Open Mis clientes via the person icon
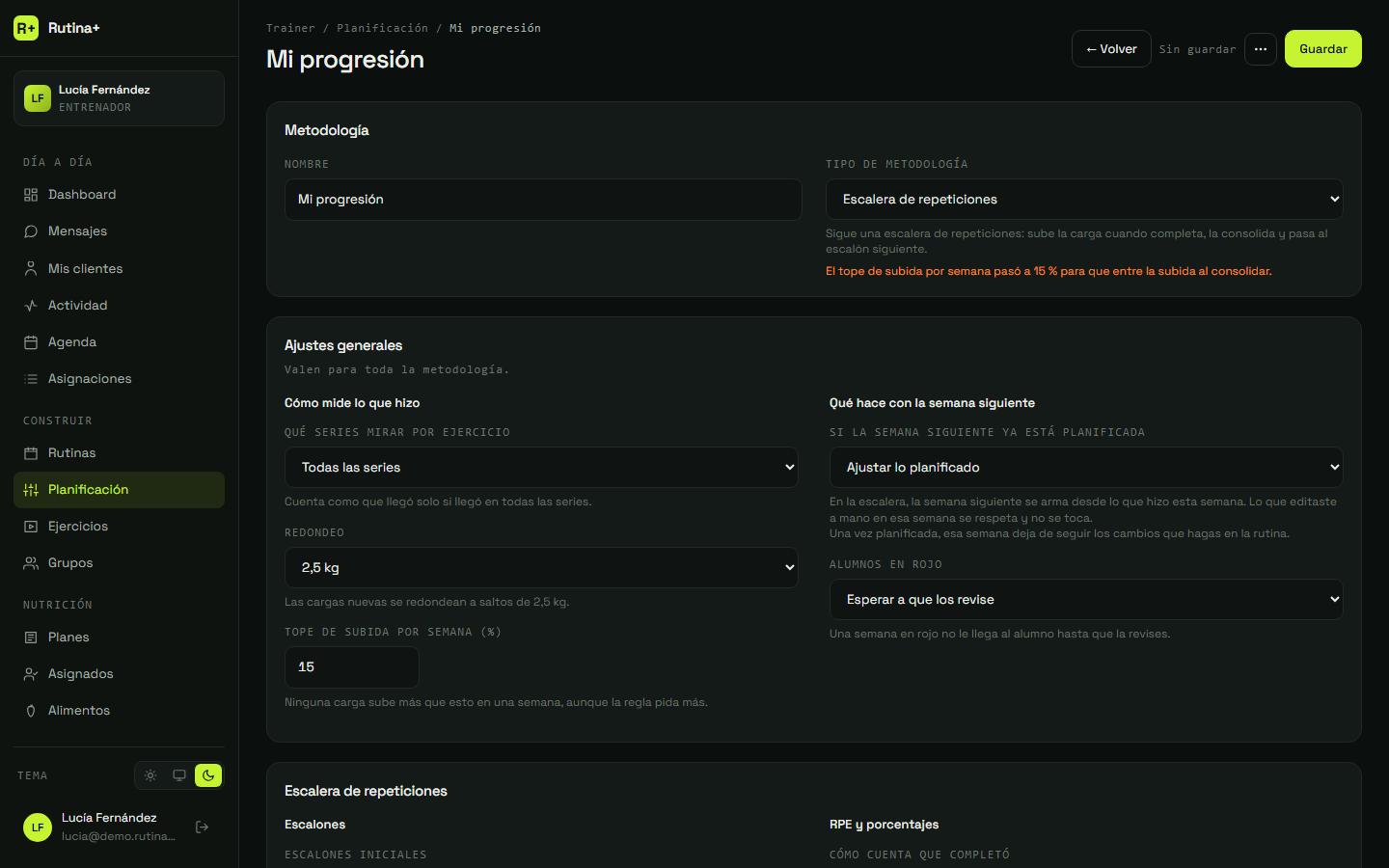 click(x=31, y=269)
